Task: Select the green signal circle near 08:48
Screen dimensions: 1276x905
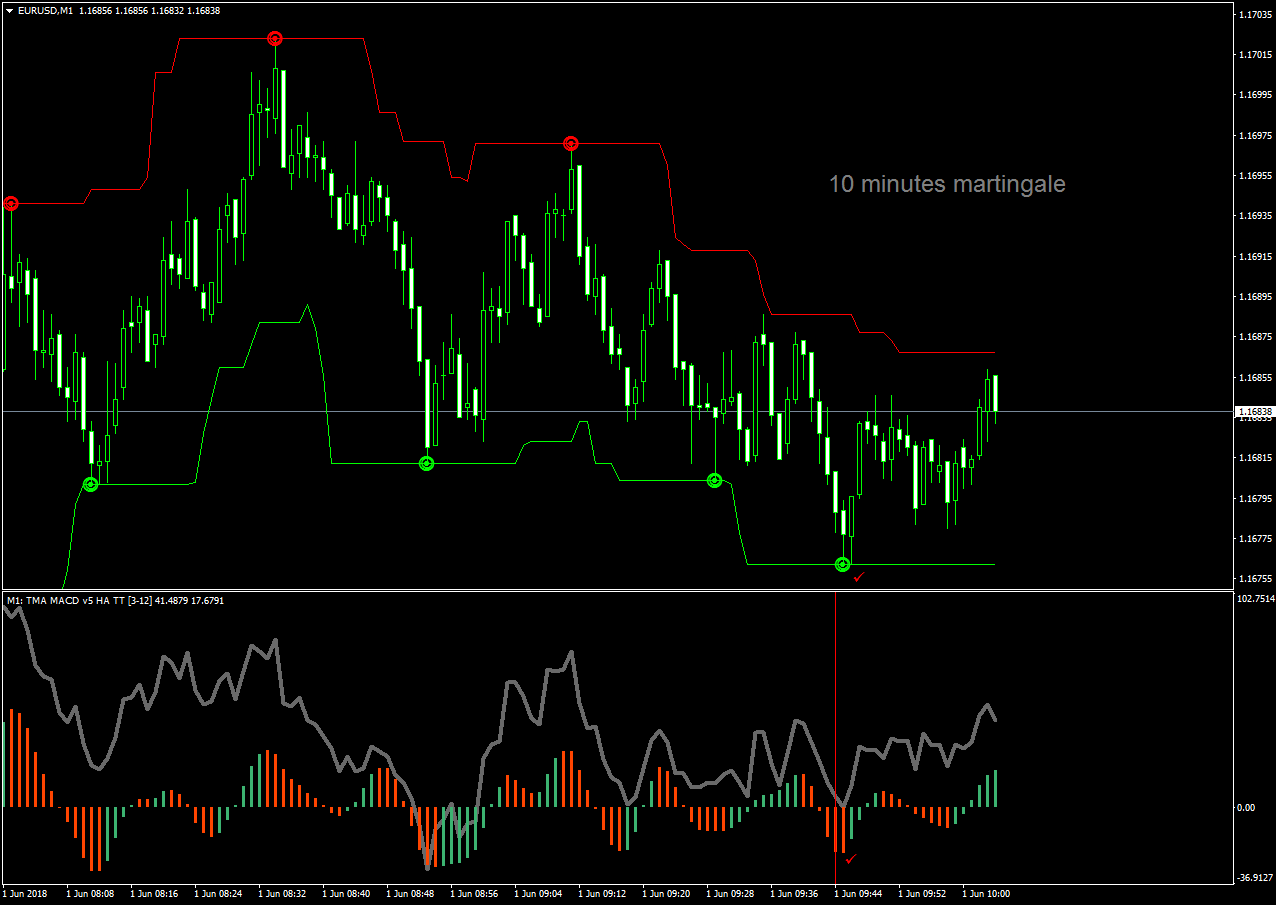Action: pyautogui.click(x=426, y=463)
